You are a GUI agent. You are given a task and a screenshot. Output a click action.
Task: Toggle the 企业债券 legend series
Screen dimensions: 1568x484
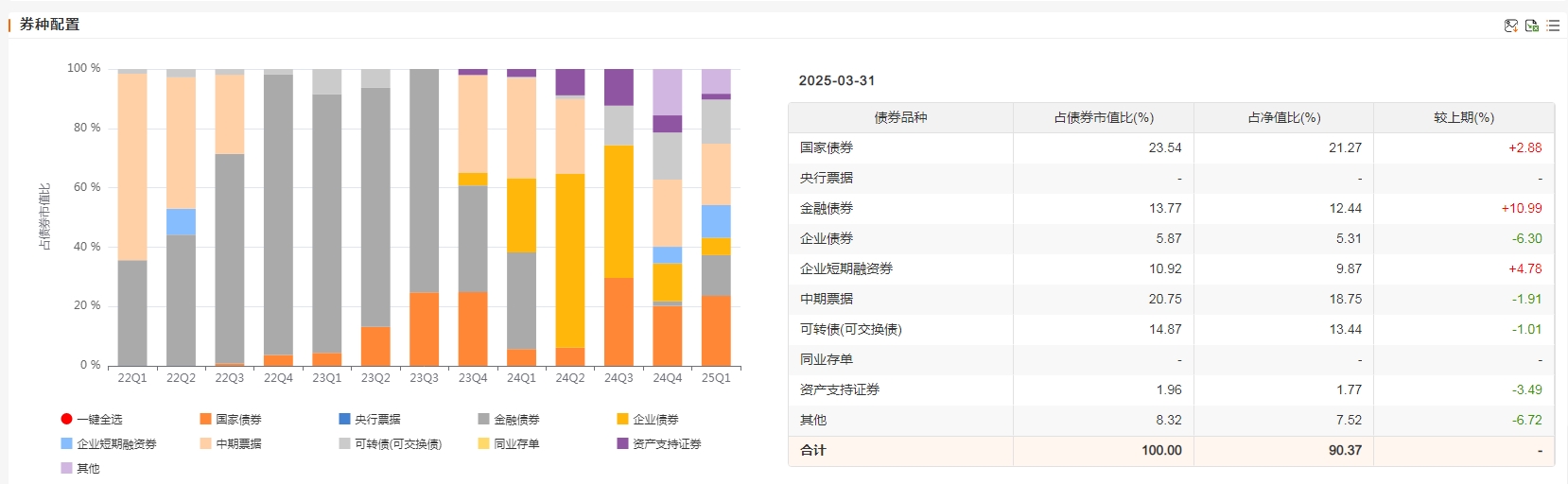648,419
